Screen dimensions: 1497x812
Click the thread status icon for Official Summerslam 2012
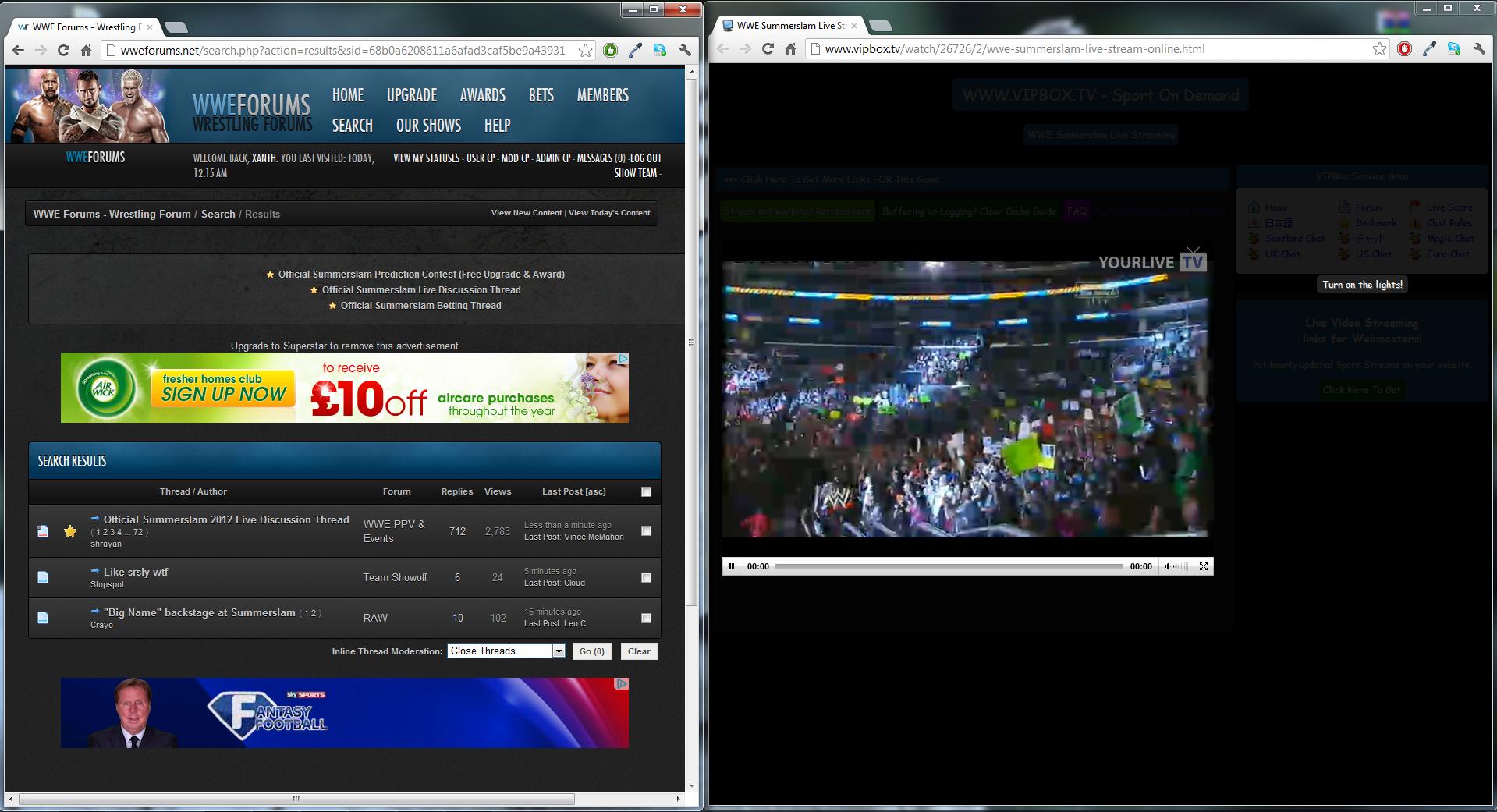point(43,531)
